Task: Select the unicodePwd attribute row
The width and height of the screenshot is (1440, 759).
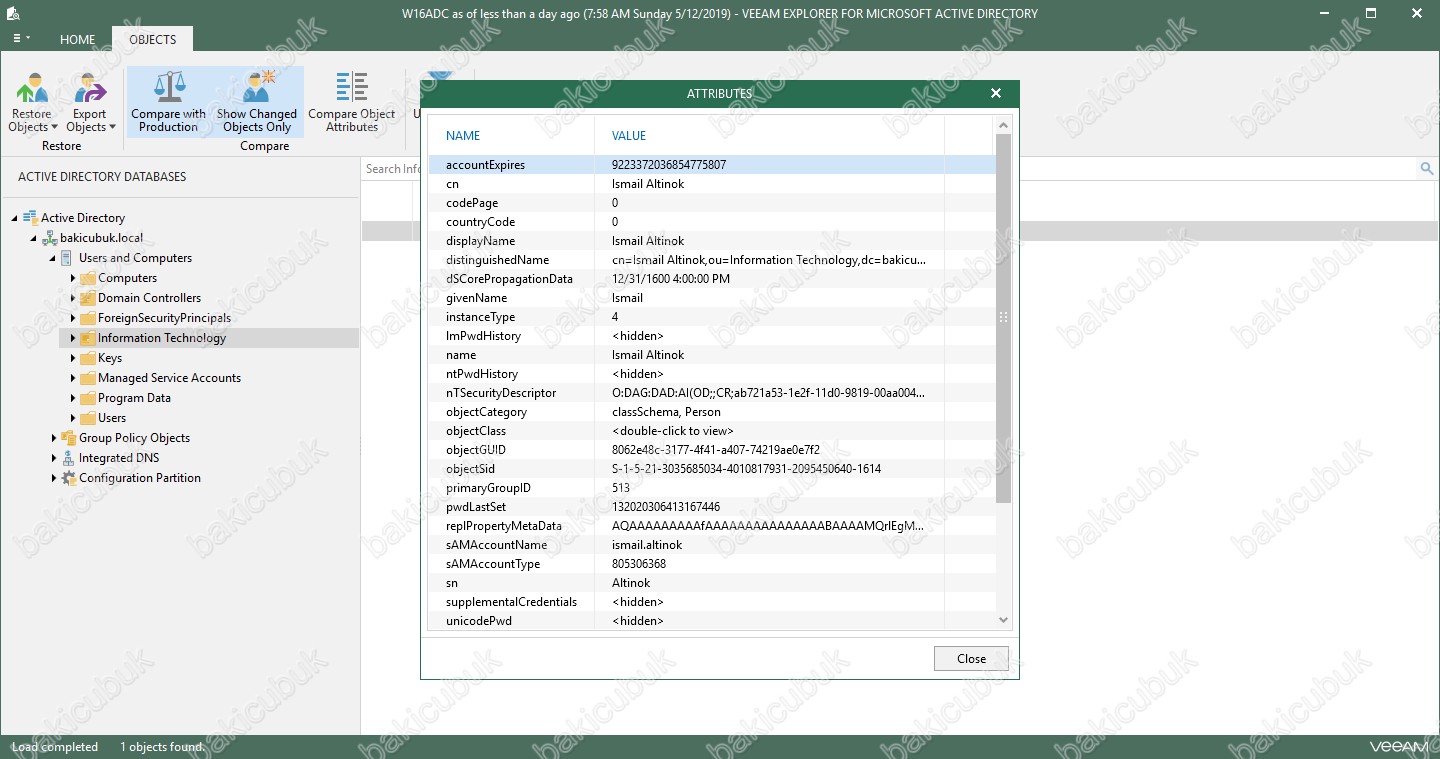Action: click(712, 621)
